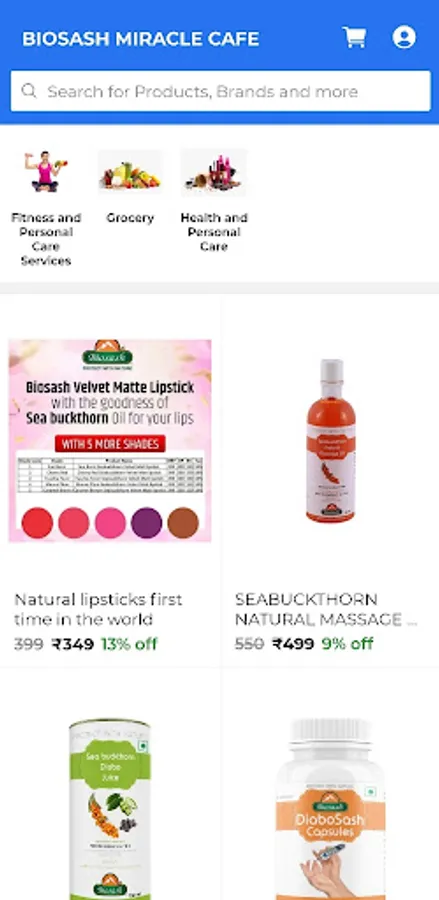Screen dimensions: 439x900
Task: Tap the magnifier icon in search bar
Action: (x=29, y=91)
